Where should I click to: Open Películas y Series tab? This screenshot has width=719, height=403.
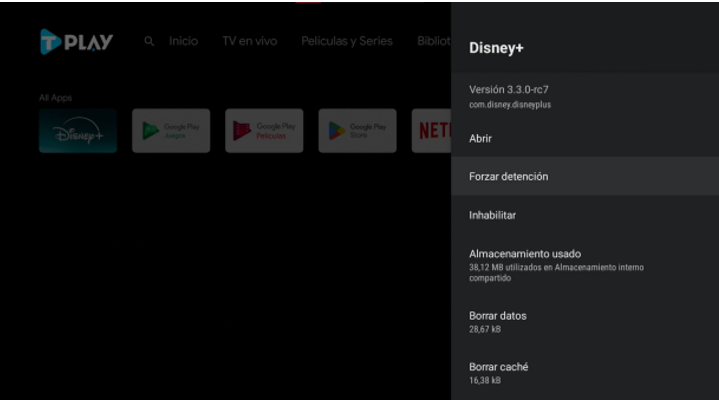(x=347, y=41)
